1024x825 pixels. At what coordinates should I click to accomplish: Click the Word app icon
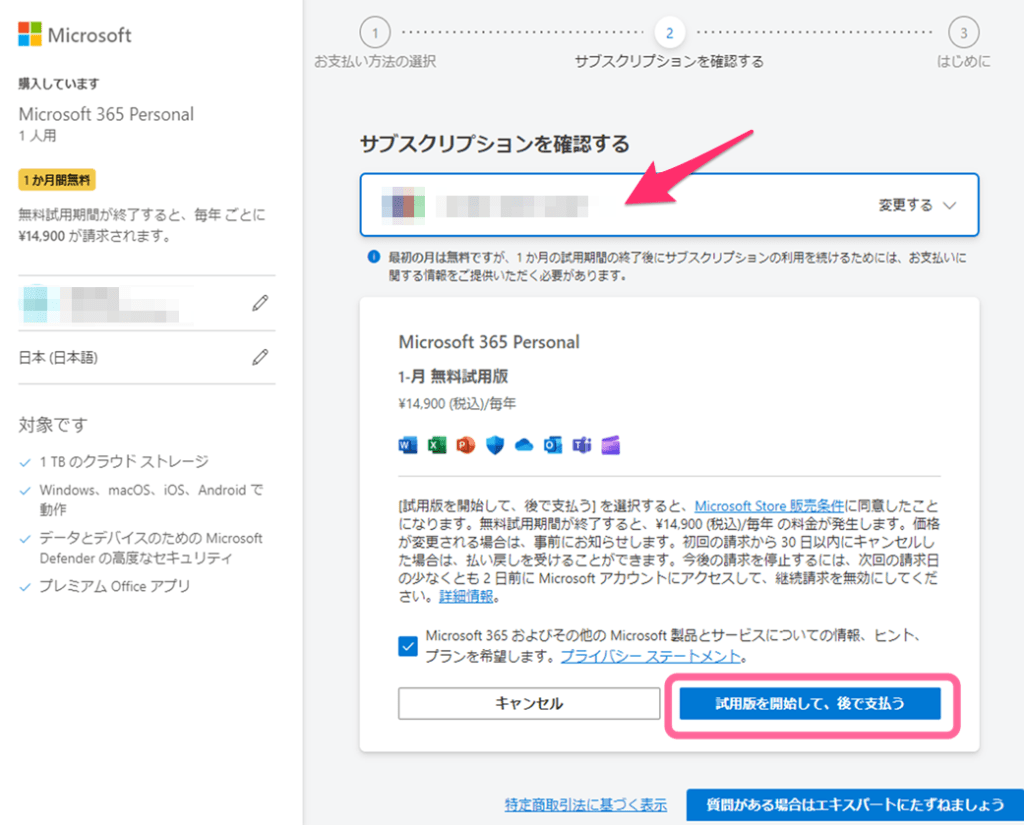pos(408,445)
